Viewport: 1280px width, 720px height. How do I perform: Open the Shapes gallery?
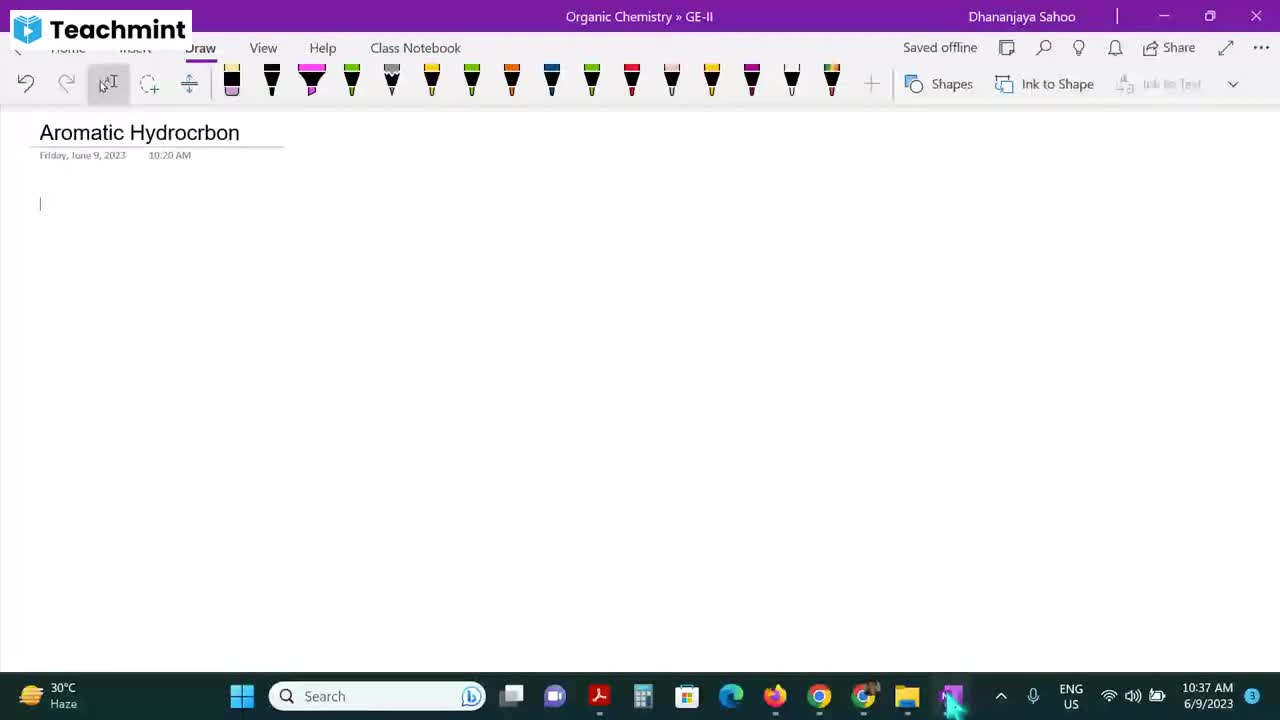(938, 84)
